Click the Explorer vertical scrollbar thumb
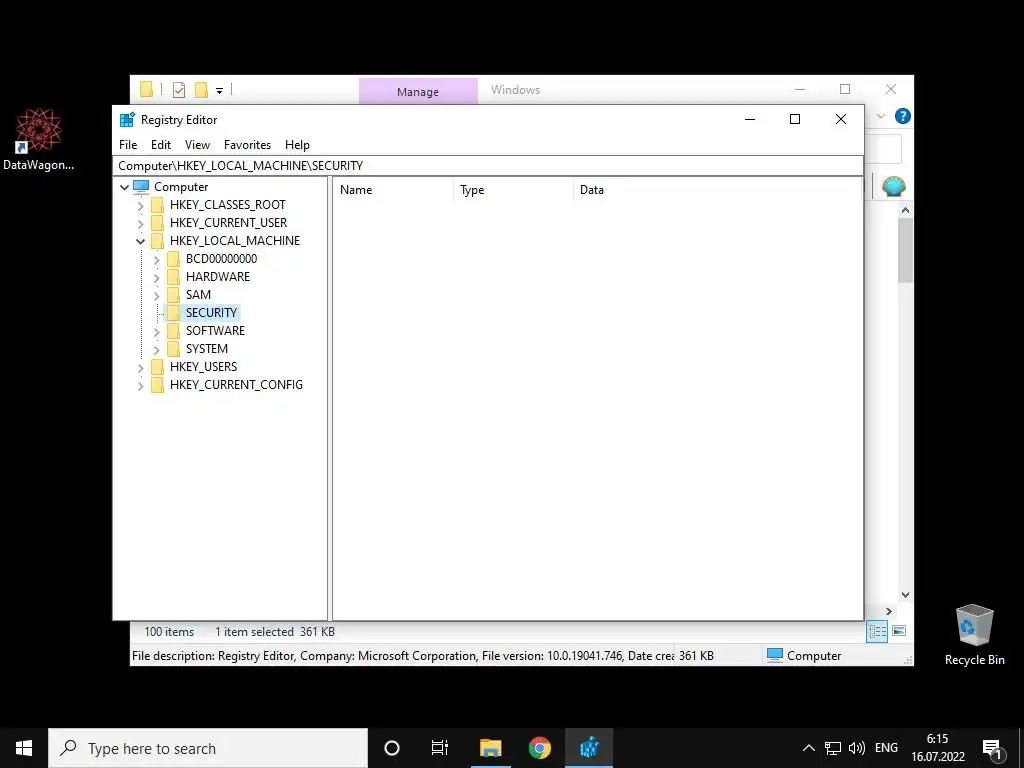This screenshot has height=768, width=1024. (905, 251)
